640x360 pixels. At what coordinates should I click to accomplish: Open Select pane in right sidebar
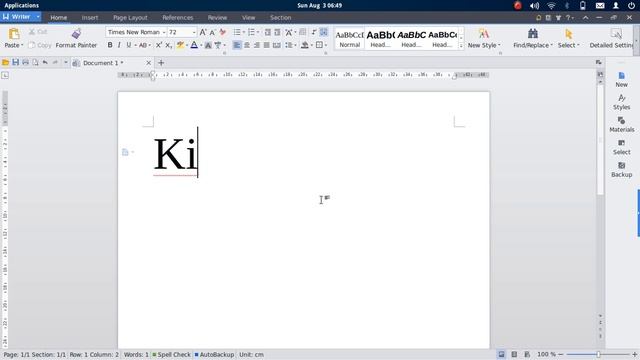tap(622, 147)
